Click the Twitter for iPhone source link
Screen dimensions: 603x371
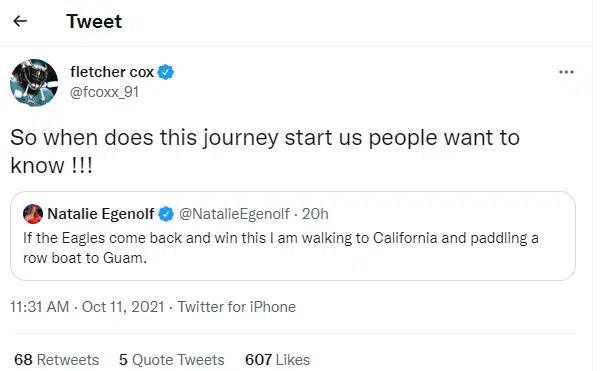(237, 307)
